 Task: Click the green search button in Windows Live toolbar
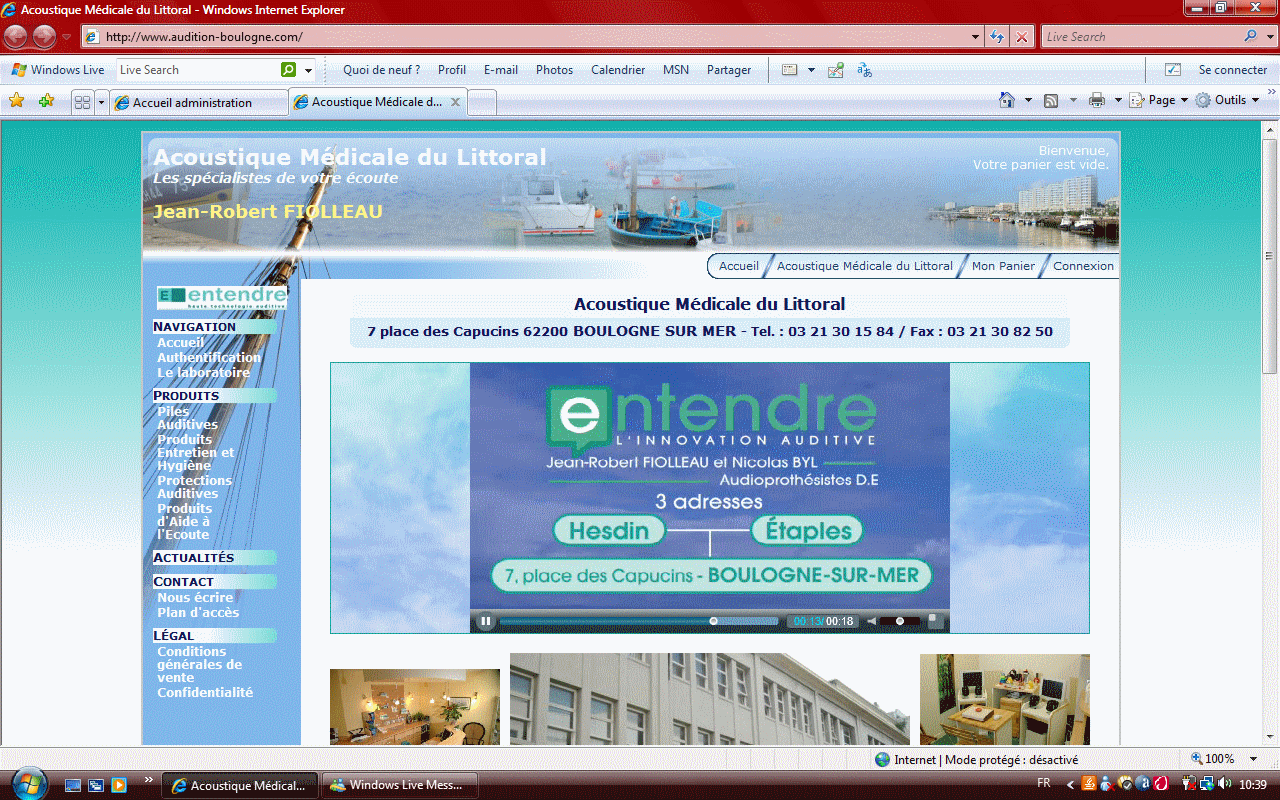[289, 70]
